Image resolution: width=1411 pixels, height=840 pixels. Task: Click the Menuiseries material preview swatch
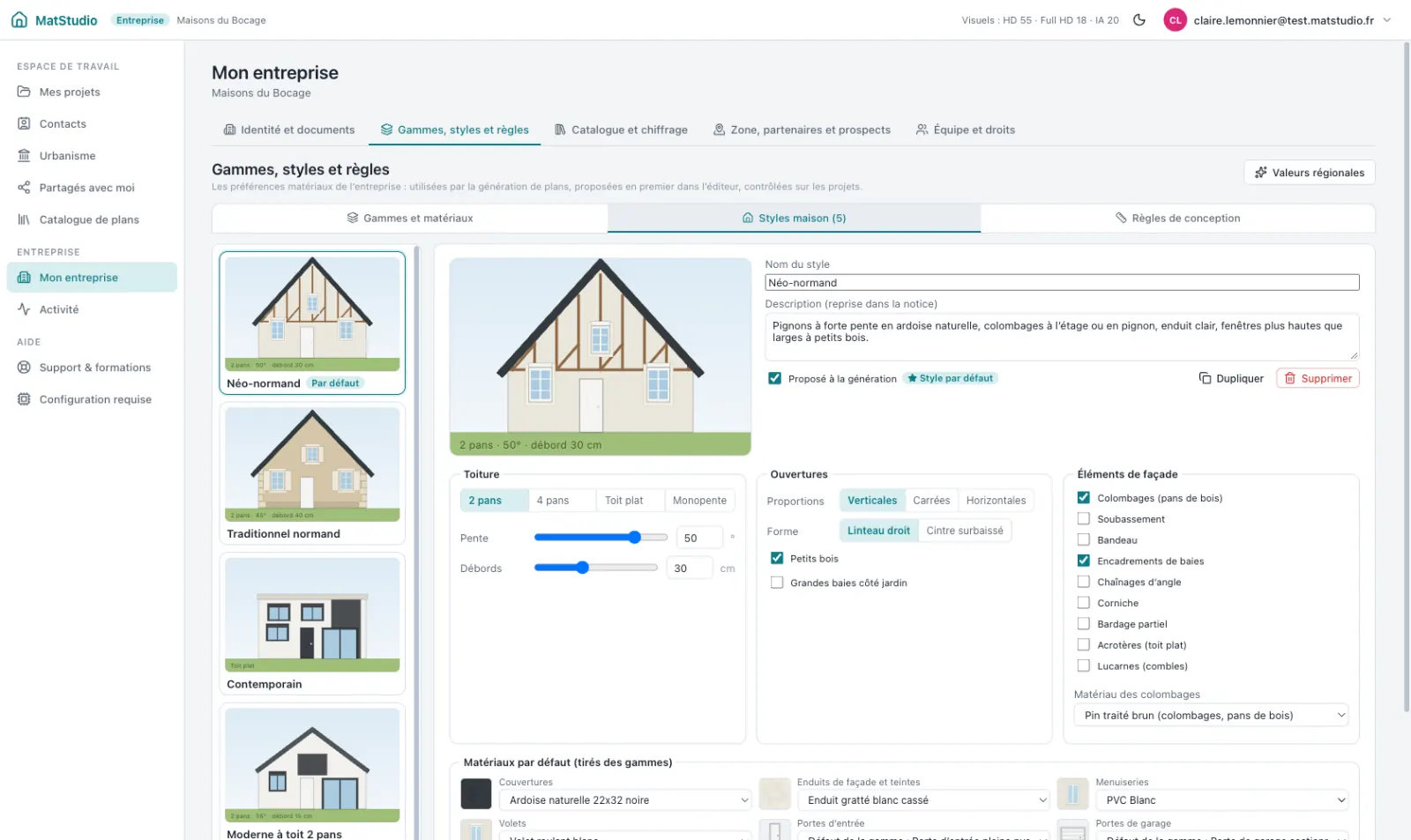[1072, 793]
